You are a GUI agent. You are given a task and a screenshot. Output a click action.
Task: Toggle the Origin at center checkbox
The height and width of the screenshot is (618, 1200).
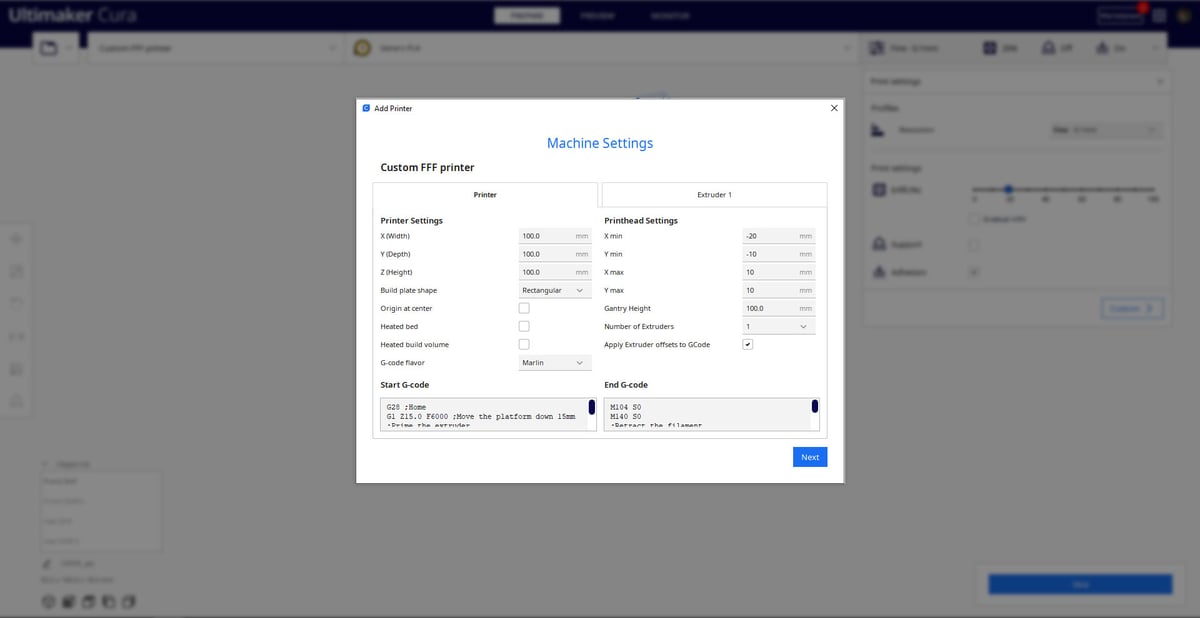[x=524, y=308]
